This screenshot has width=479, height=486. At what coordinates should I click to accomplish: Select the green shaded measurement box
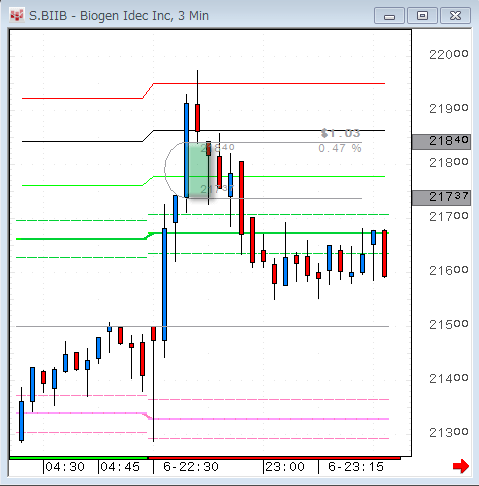pyautogui.click(x=199, y=170)
